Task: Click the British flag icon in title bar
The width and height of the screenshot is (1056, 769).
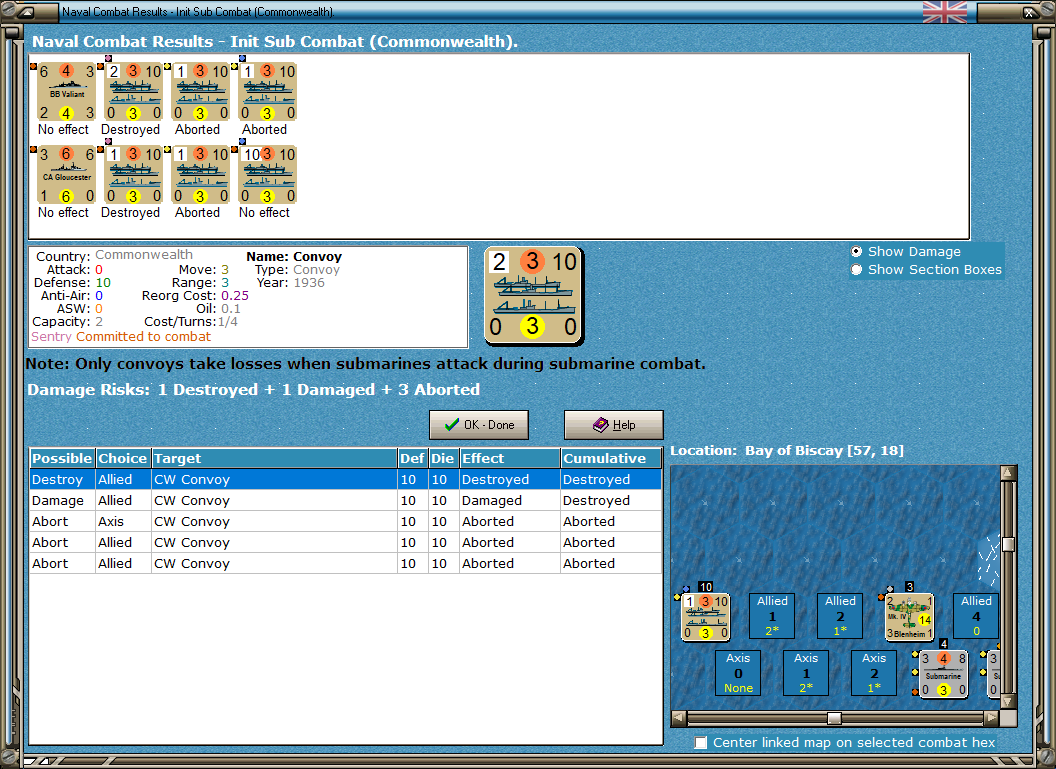Action: point(944,11)
